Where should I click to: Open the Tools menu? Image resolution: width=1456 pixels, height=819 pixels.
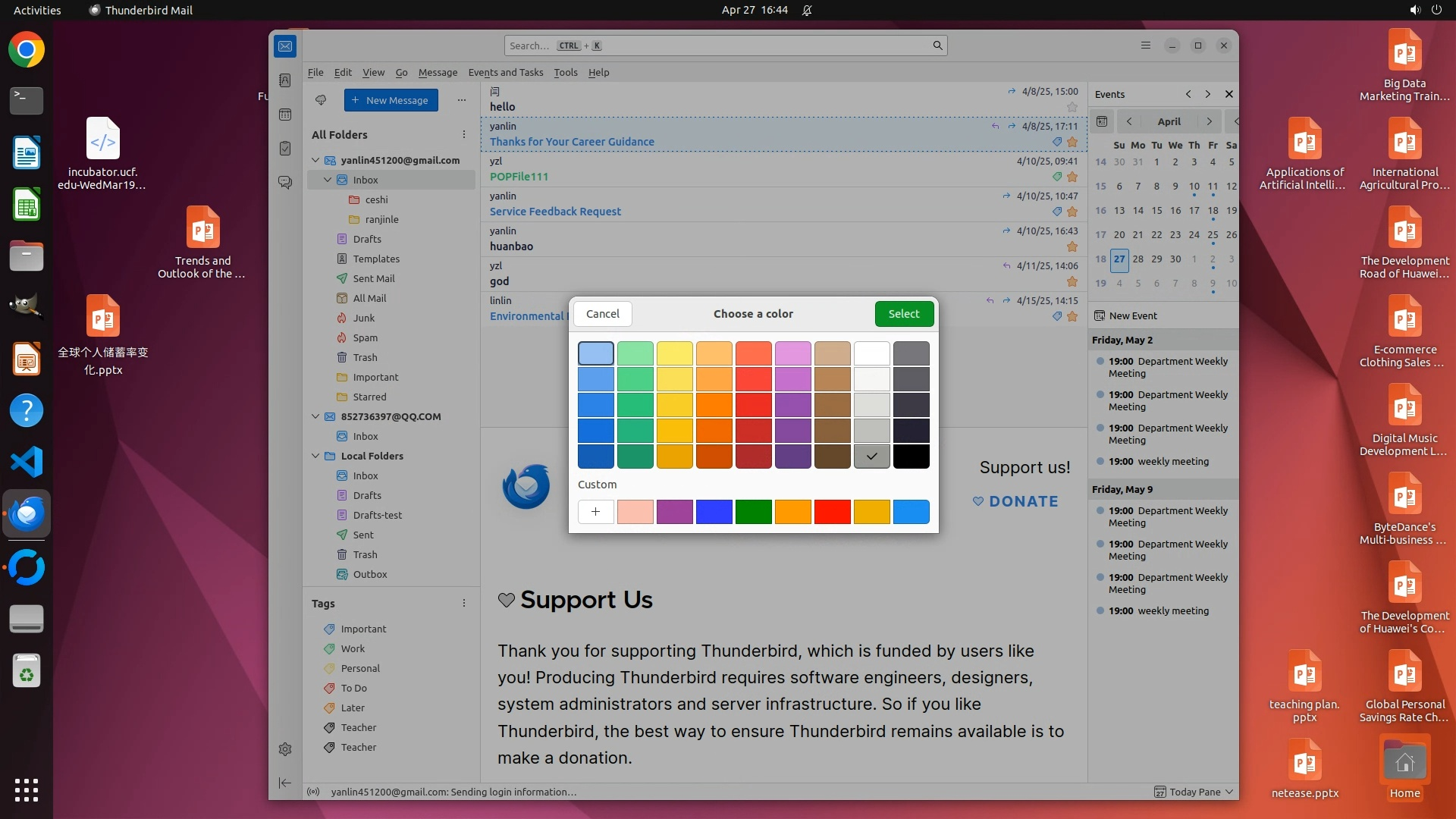click(x=565, y=72)
